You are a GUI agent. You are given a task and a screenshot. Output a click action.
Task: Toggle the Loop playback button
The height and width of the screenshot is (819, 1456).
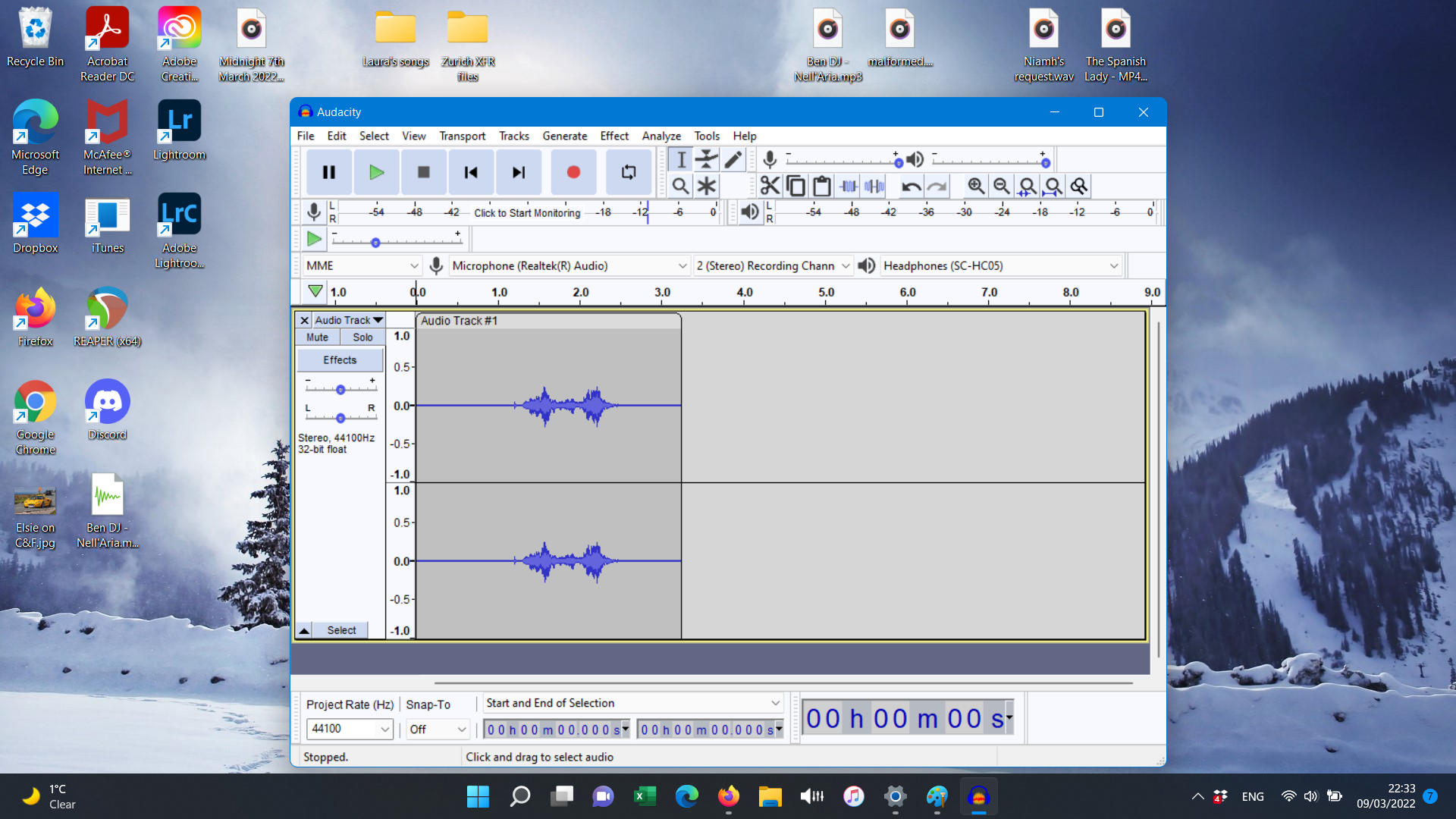(629, 172)
